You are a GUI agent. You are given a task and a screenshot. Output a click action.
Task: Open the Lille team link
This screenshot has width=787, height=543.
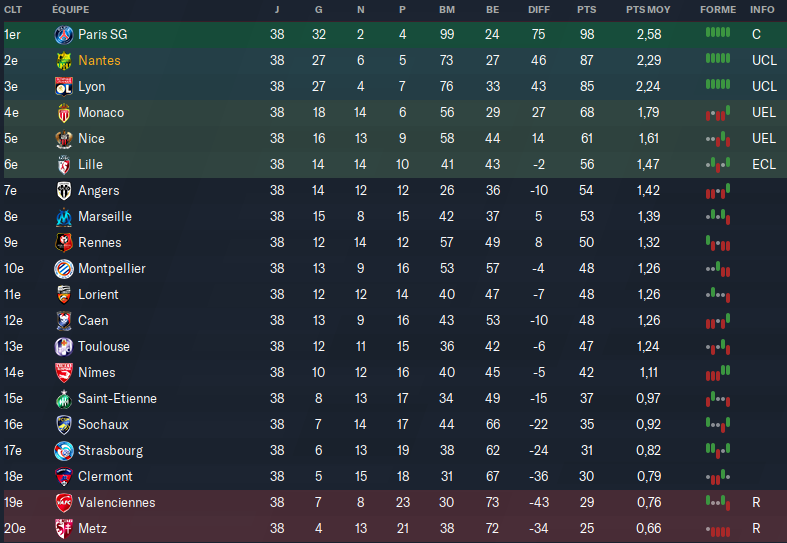click(90, 165)
